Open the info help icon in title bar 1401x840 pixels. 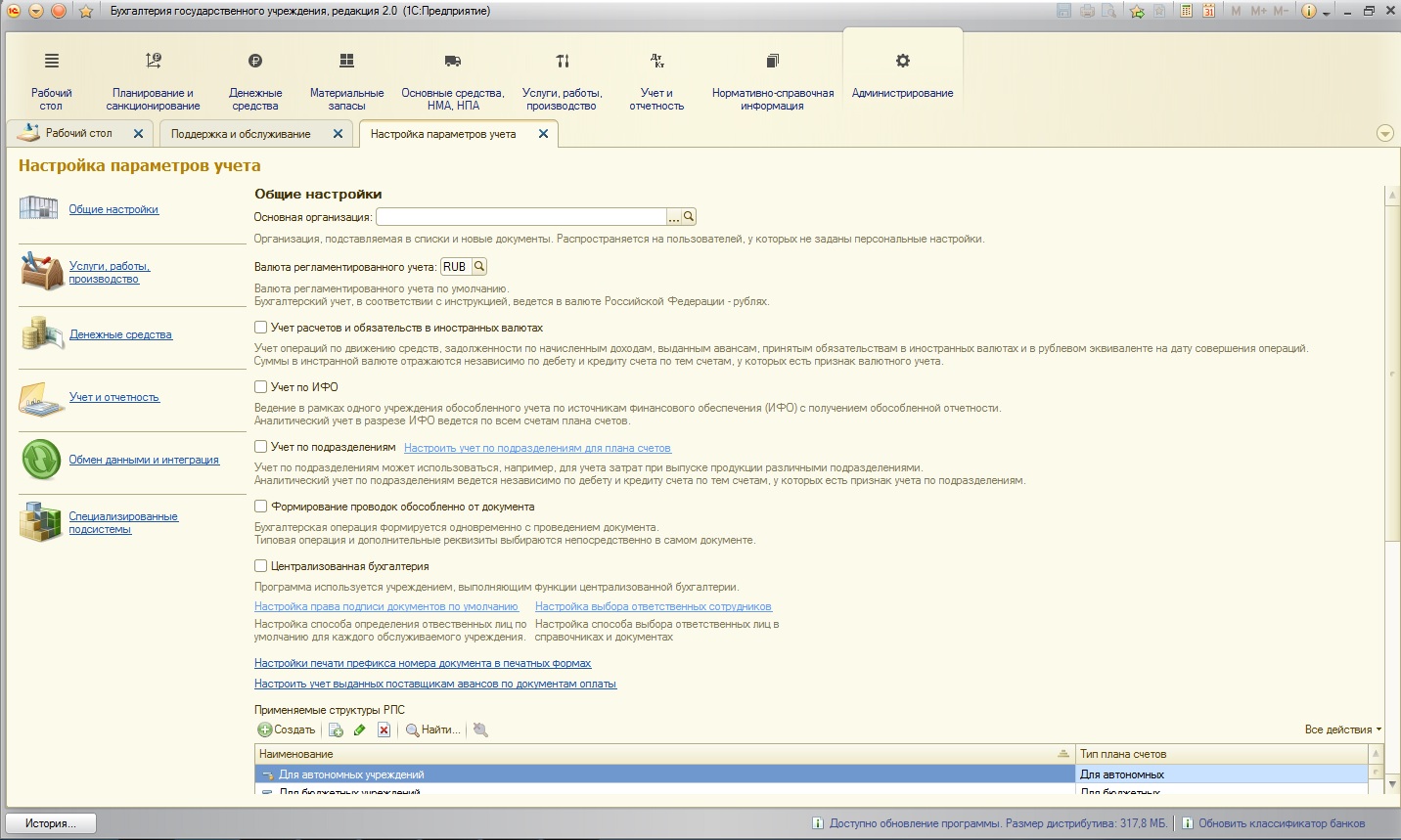1309,11
